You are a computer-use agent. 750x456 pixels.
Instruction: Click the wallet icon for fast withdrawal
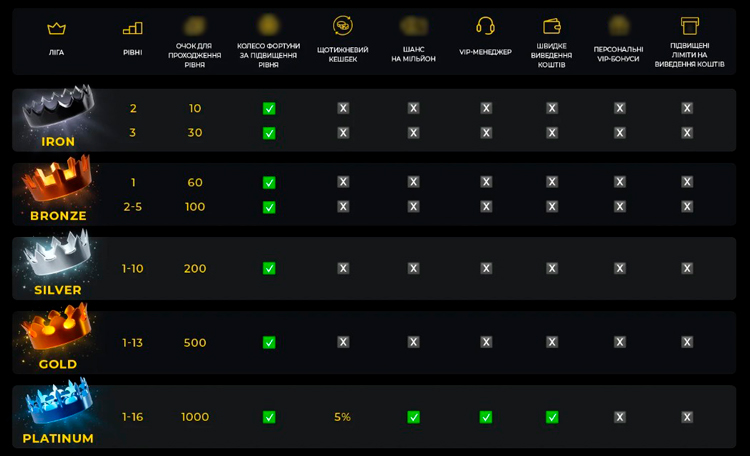click(x=551, y=26)
